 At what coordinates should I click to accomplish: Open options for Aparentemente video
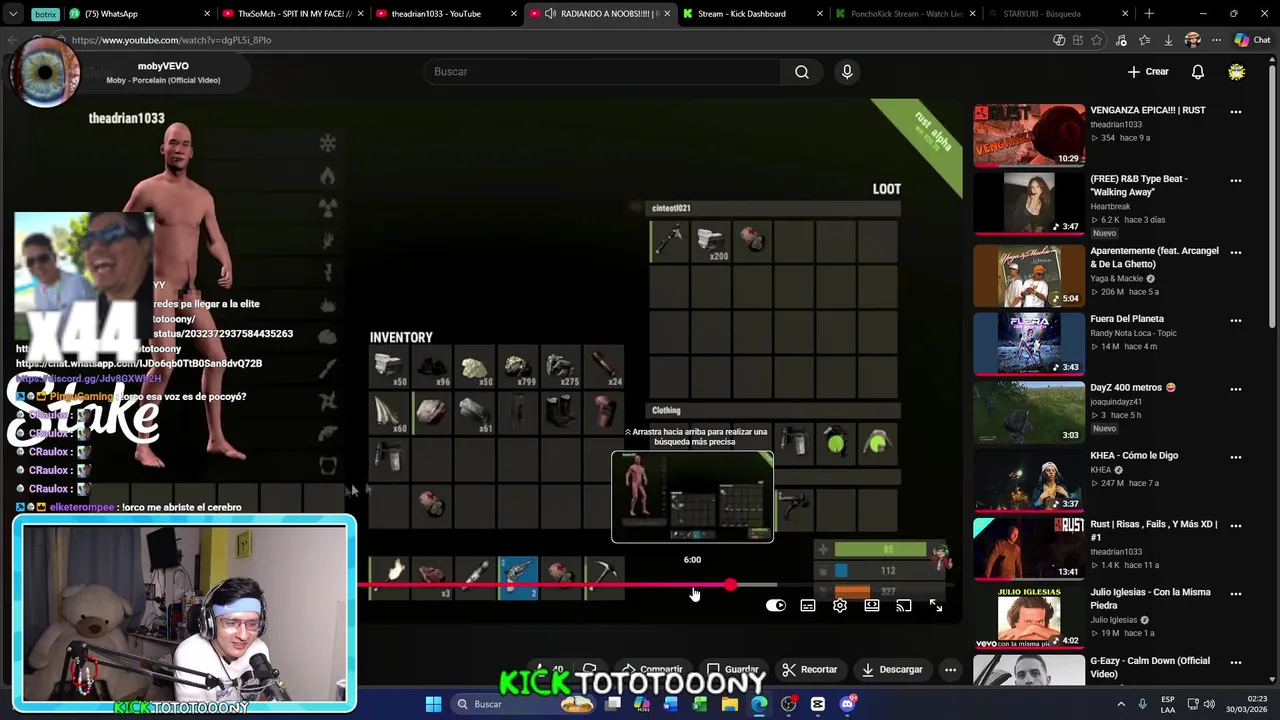click(x=1236, y=253)
